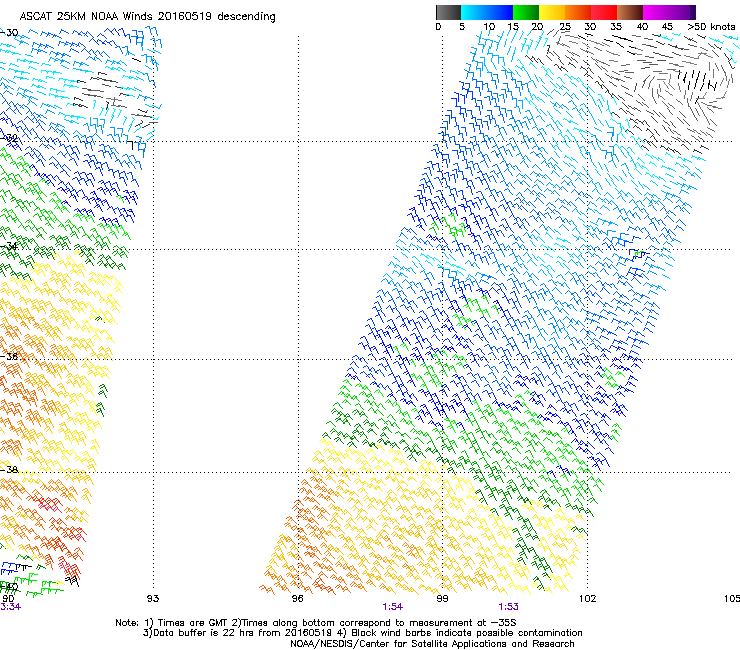Click the red 30-35 knots legend segment
This screenshot has height=650, width=740.
click(x=604, y=12)
